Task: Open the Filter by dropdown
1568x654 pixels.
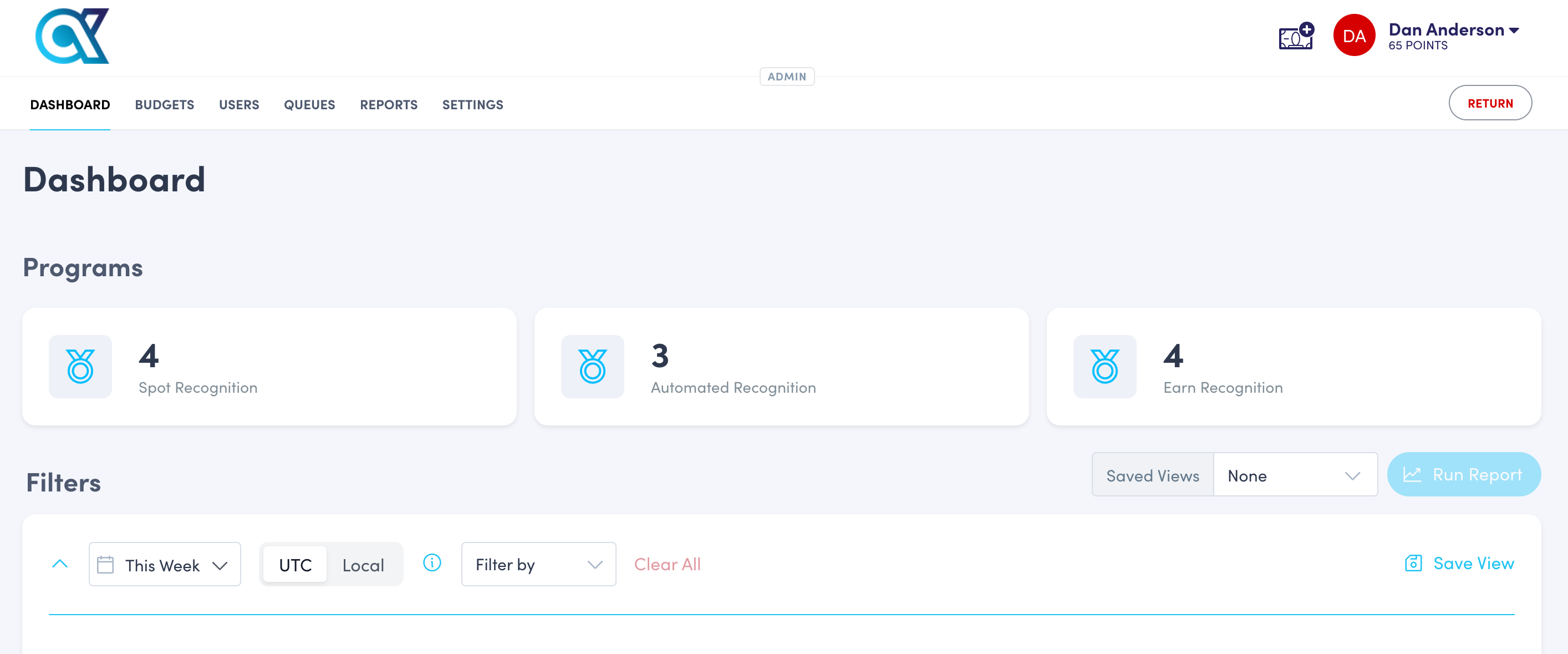Action: 538,564
